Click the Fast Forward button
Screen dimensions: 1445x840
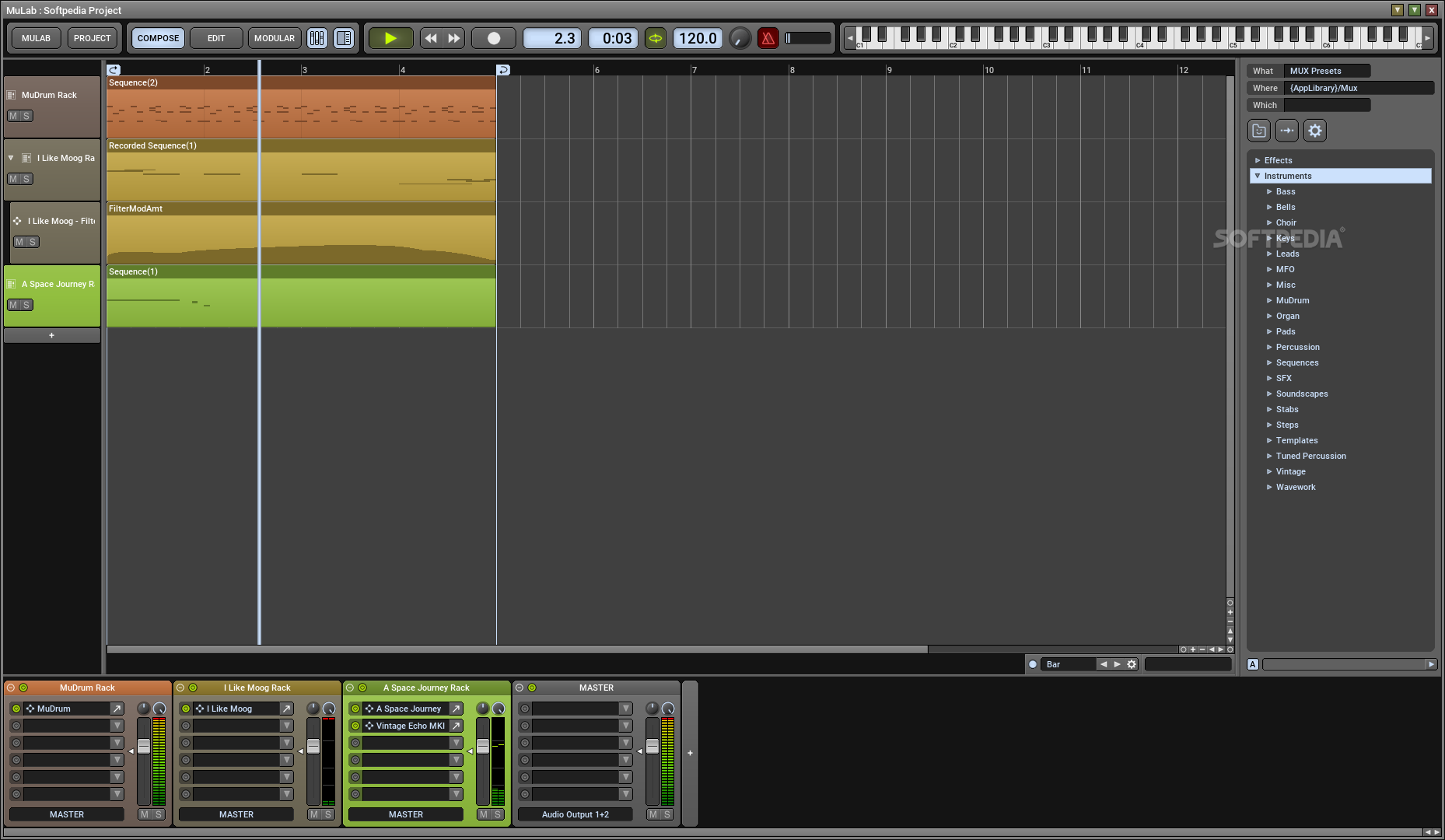coord(454,38)
